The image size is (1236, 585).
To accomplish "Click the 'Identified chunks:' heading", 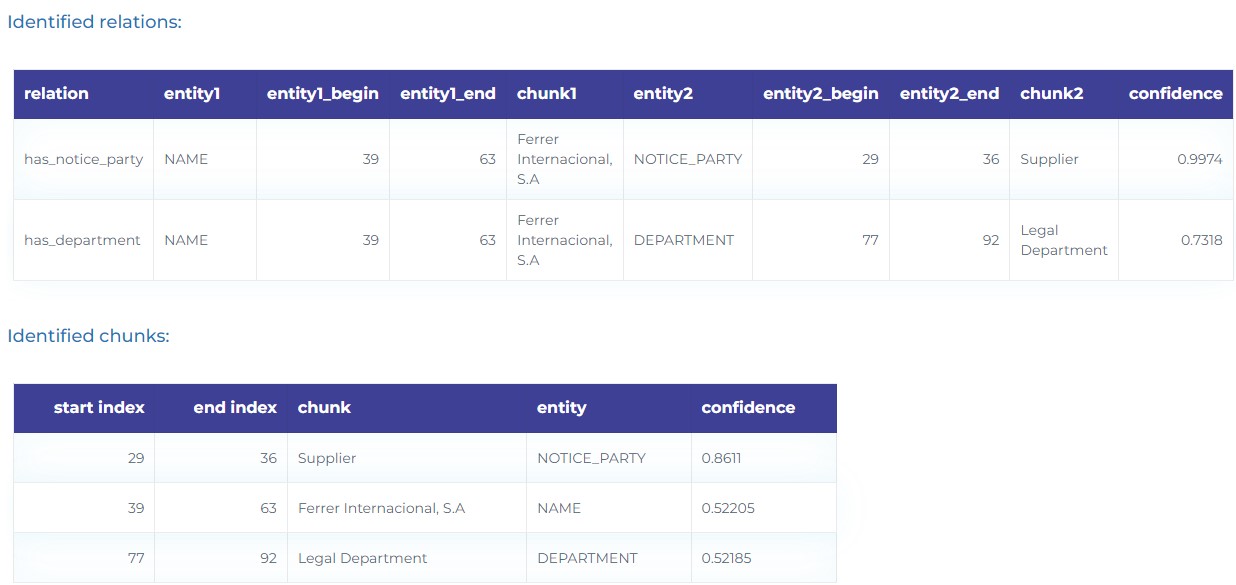I will (88, 336).
